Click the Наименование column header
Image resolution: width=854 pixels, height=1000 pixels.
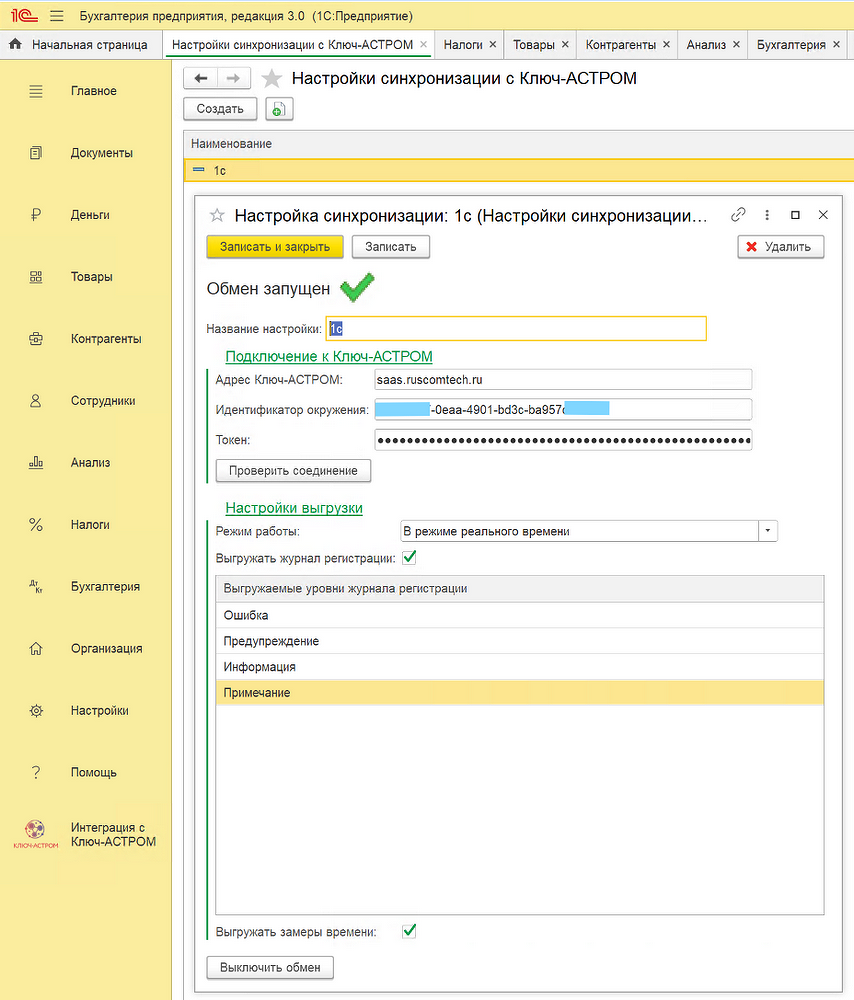519,144
